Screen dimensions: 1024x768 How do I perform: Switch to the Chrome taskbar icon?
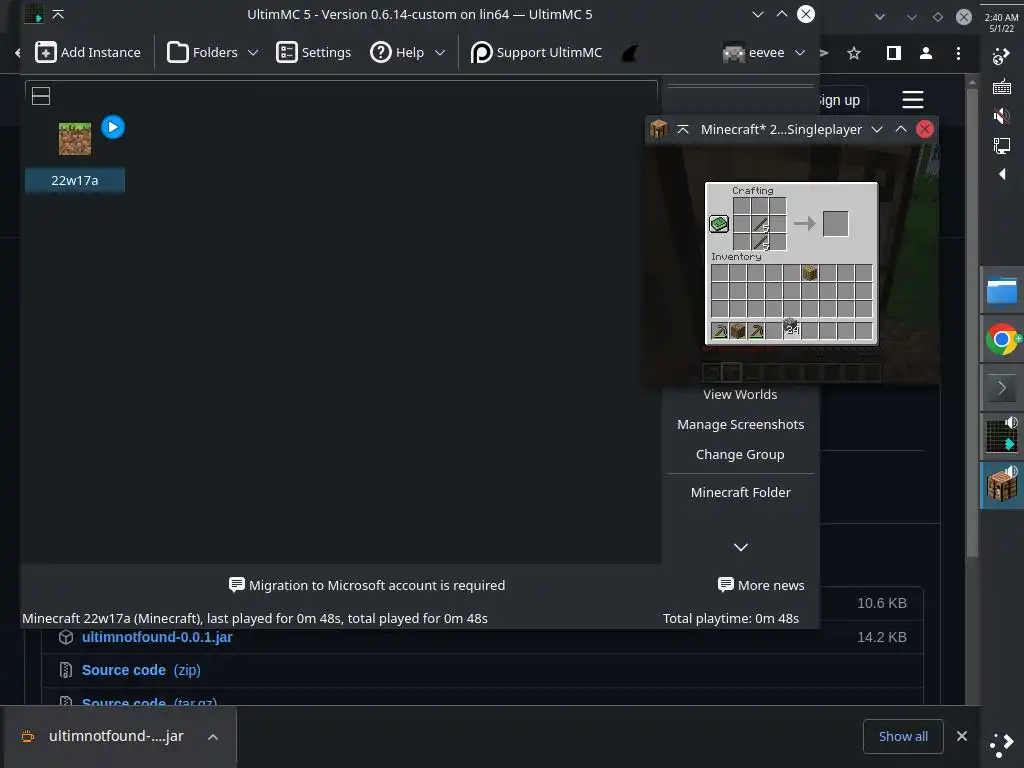click(x=1002, y=340)
